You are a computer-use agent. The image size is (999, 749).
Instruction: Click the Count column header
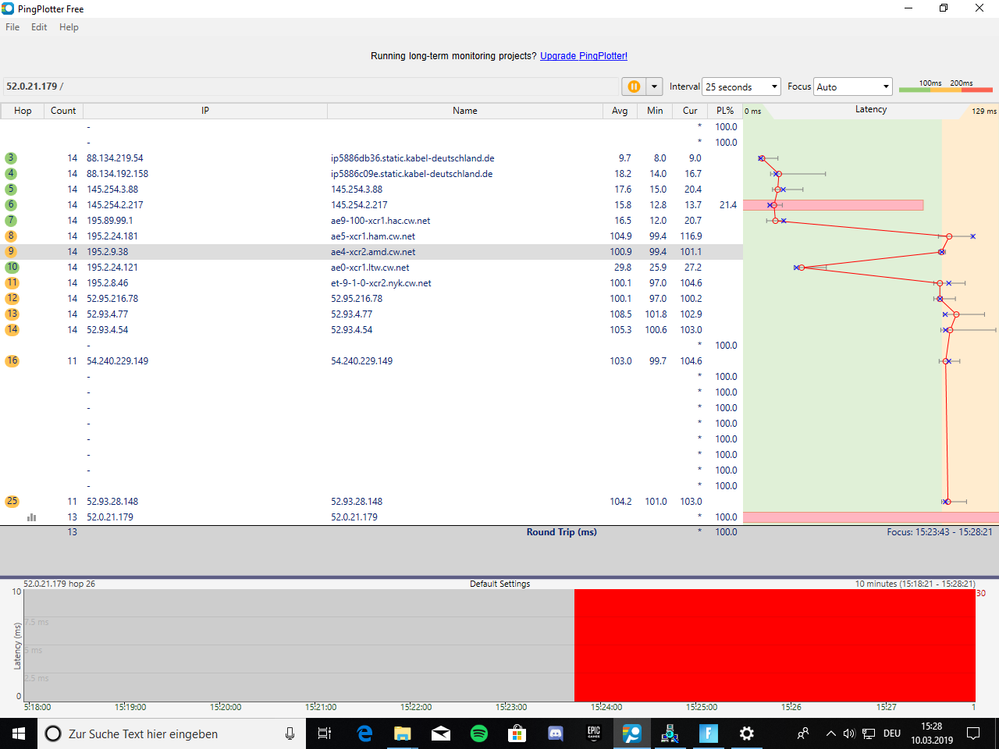pos(63,110)
